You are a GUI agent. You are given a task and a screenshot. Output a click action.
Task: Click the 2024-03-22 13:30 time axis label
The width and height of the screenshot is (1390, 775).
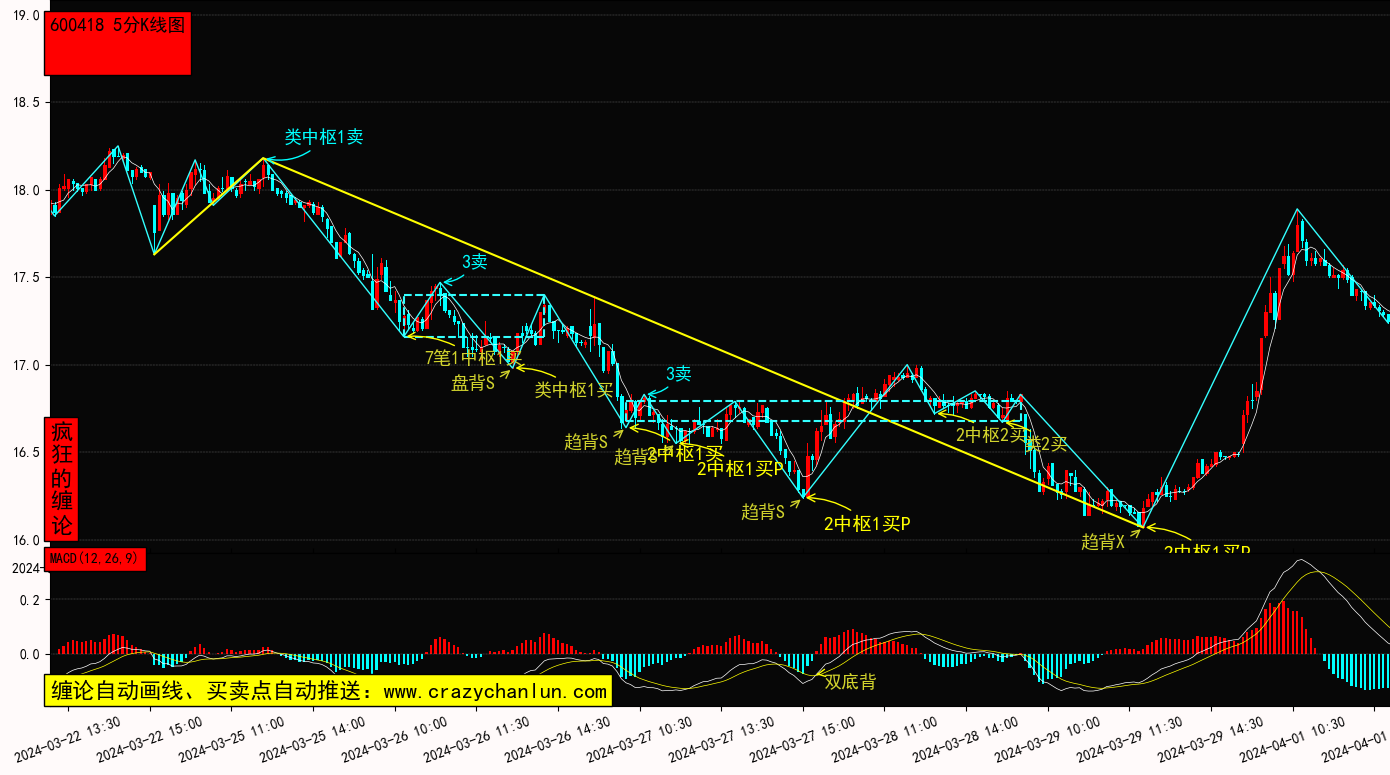[x=68, y=740]
